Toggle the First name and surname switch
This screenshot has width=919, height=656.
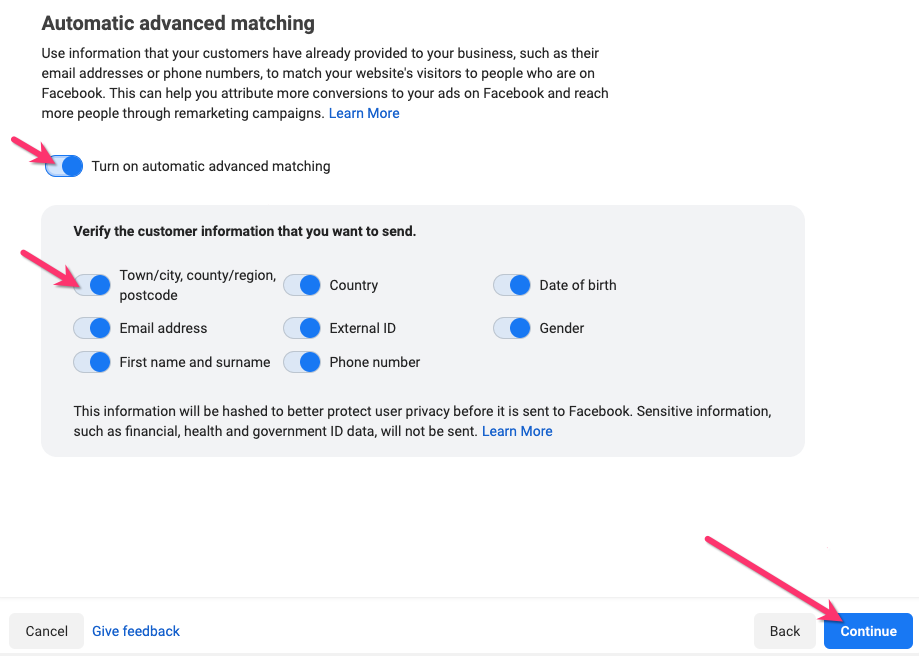click(92, 362)
